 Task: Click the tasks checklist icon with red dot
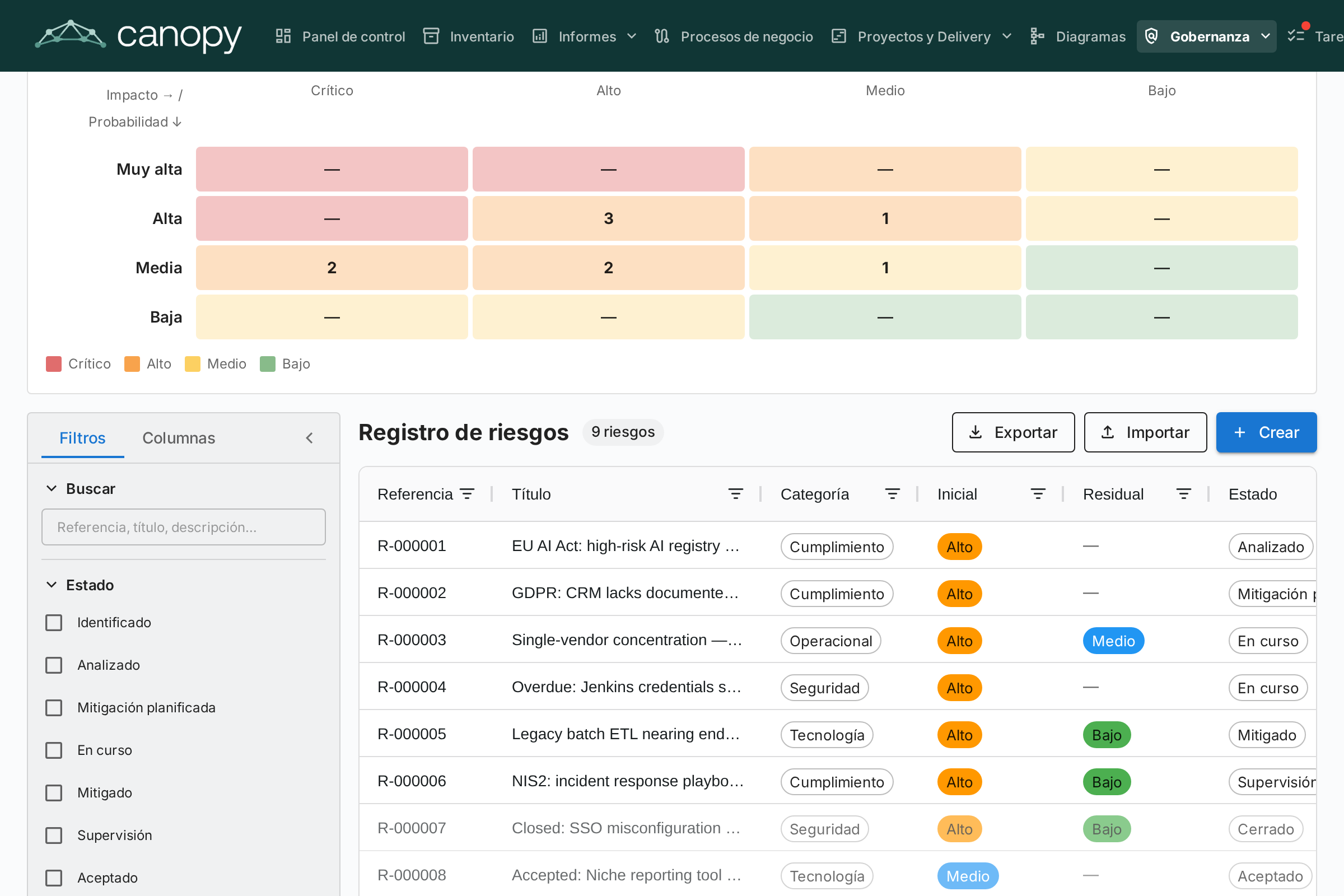[1297, 34]
